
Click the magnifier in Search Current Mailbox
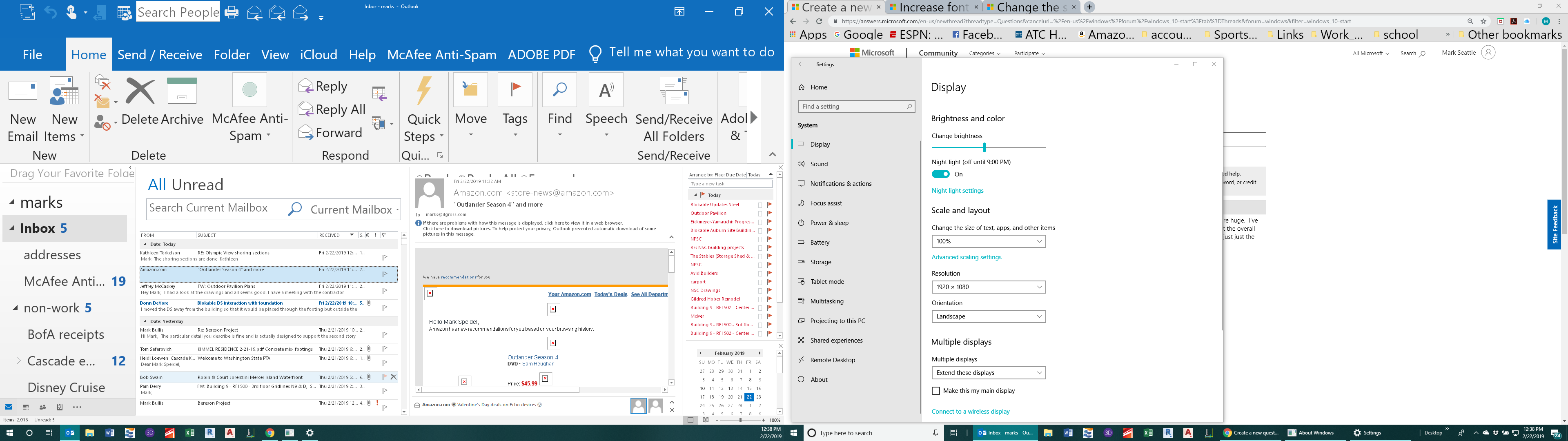tap(295, 209)
